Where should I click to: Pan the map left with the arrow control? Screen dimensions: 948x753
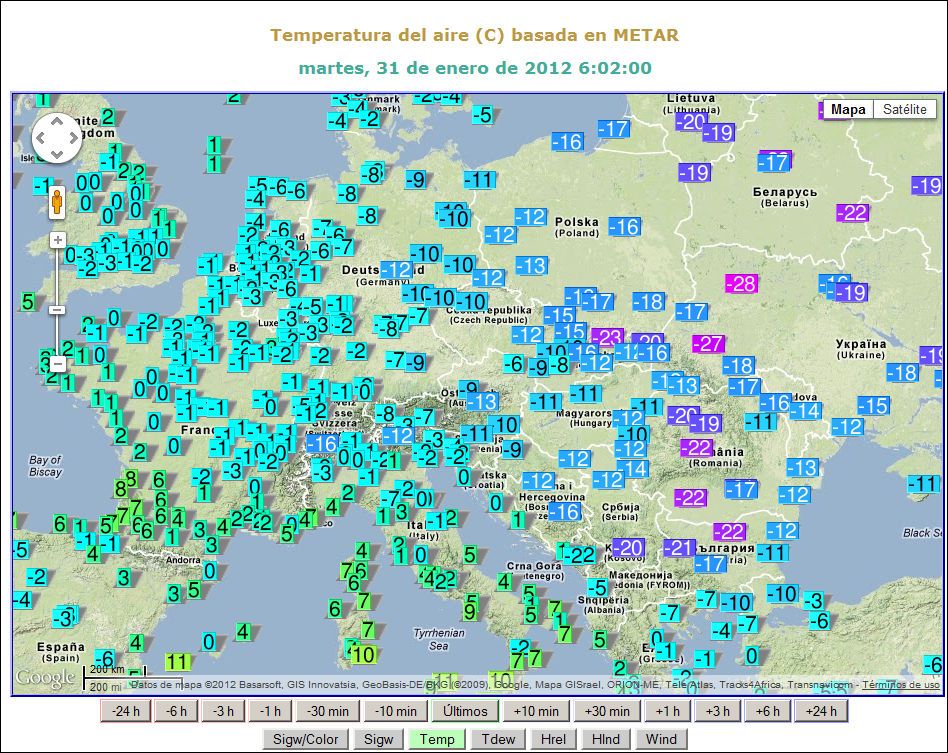41,138
